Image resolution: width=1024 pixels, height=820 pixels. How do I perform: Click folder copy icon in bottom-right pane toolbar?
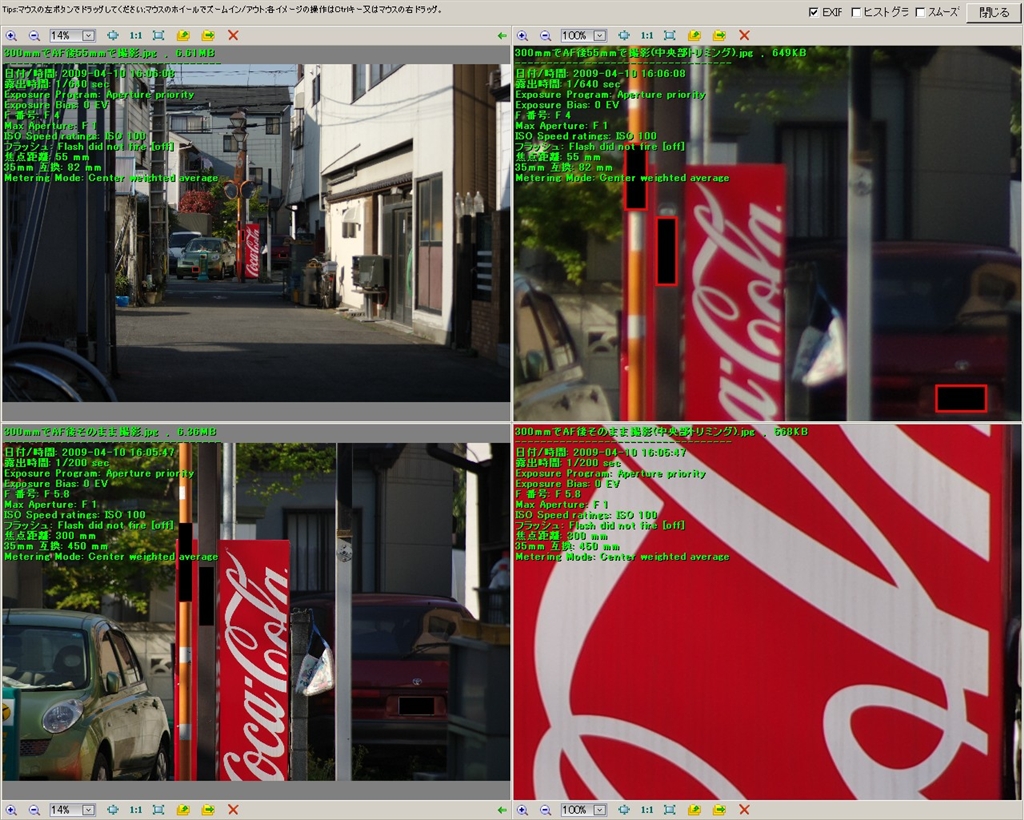pos(694,809)
